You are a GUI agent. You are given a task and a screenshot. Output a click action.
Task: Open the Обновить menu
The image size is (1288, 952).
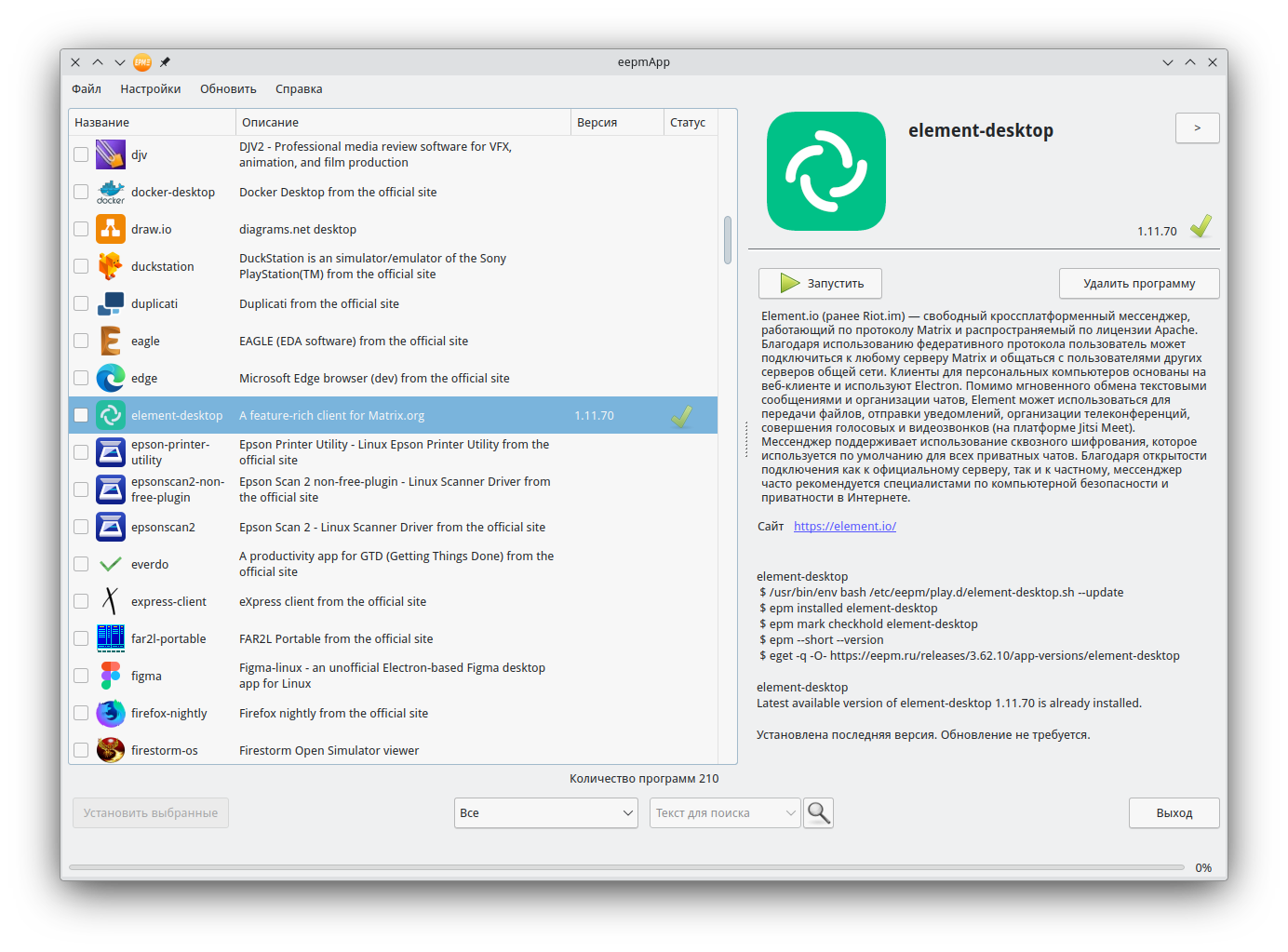tap(228, 89)
